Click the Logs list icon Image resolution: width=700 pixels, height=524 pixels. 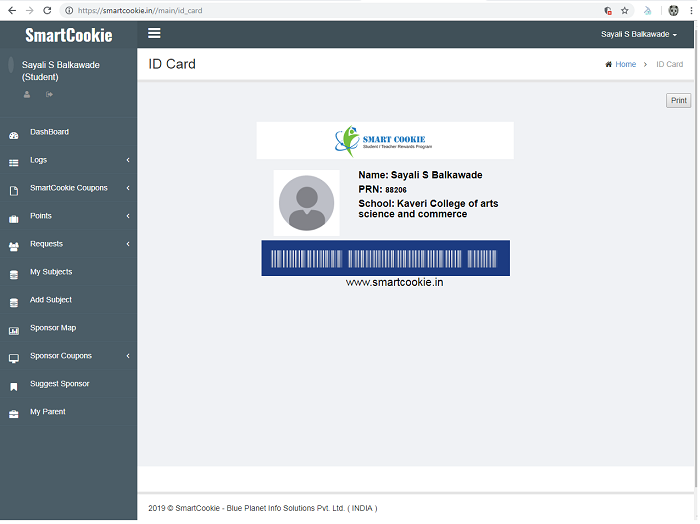pyautogui.click(x=13, y=162)
